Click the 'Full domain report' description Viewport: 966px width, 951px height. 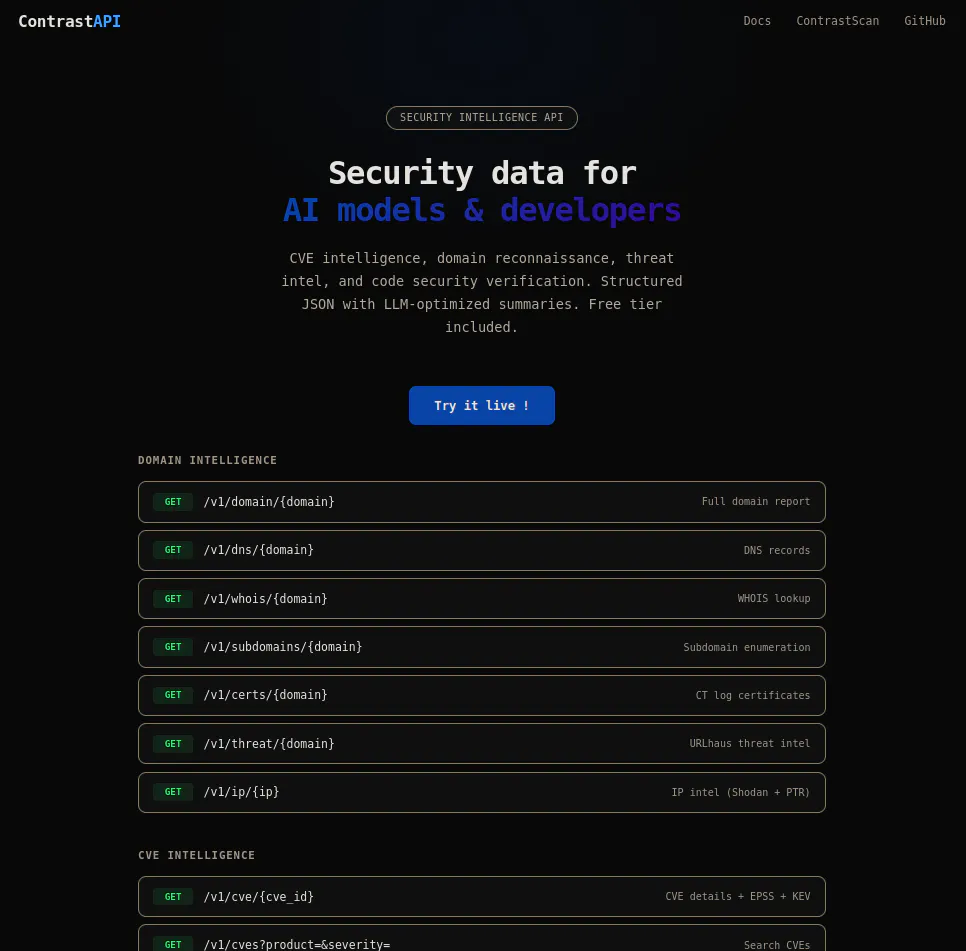coord(756,501)
